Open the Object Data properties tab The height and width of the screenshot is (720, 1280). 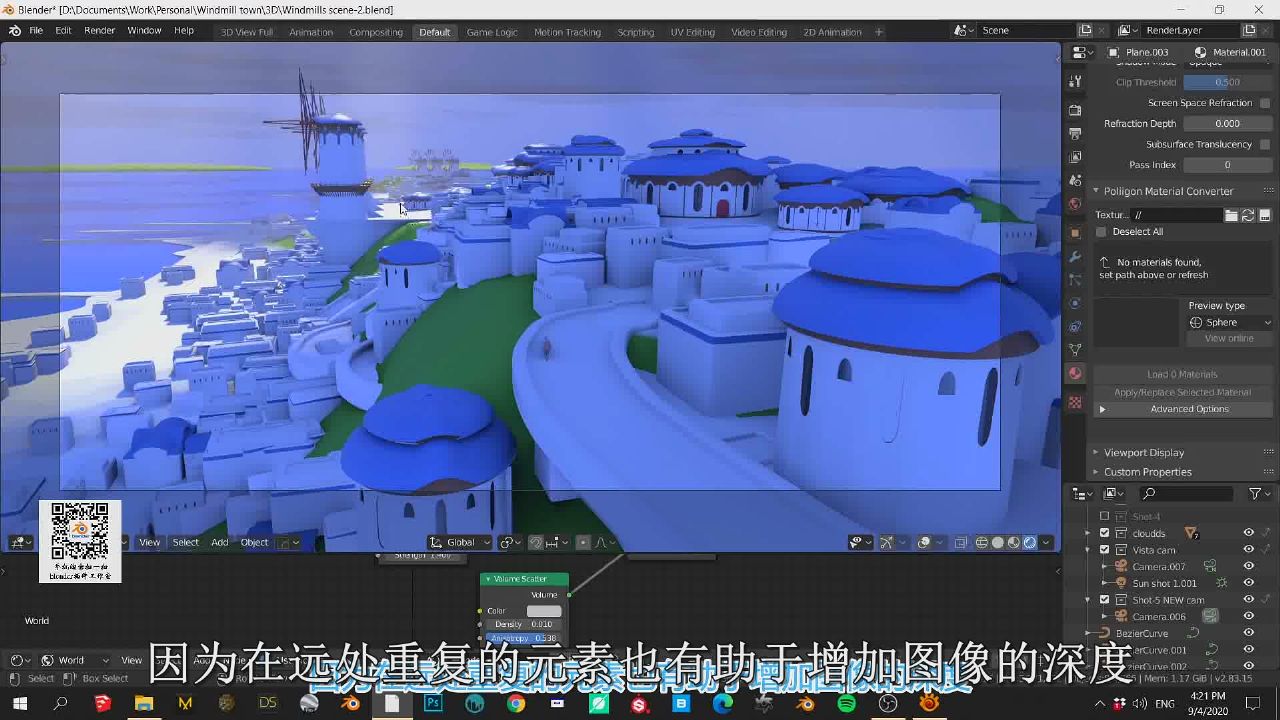point(1075,350)
